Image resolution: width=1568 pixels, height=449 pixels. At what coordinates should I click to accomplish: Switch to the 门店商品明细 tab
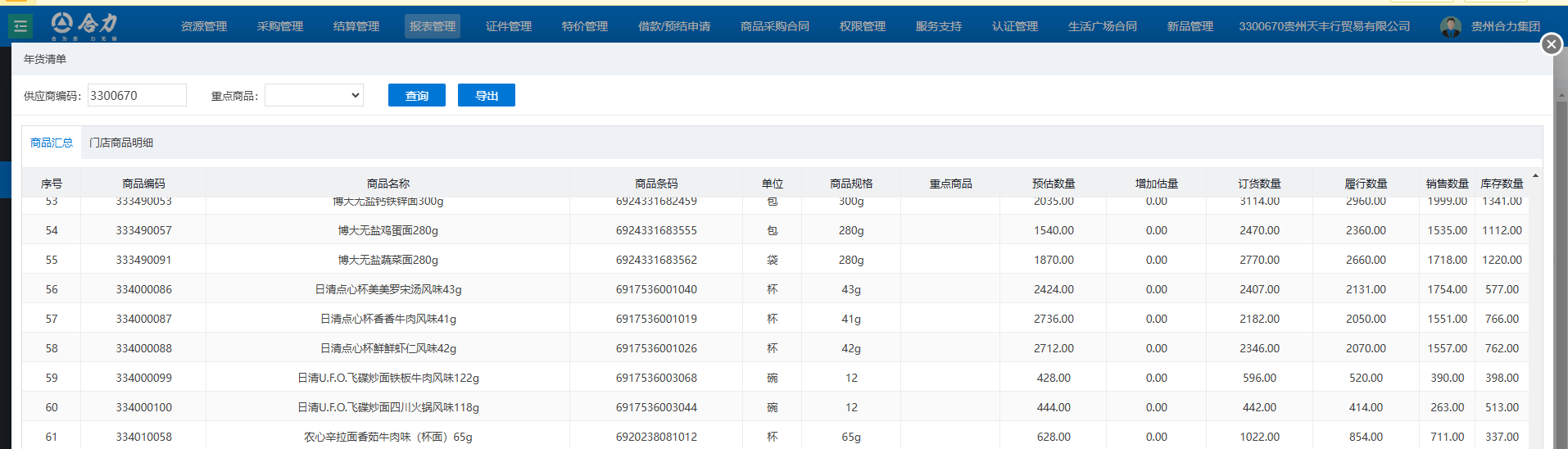point(121,143)
